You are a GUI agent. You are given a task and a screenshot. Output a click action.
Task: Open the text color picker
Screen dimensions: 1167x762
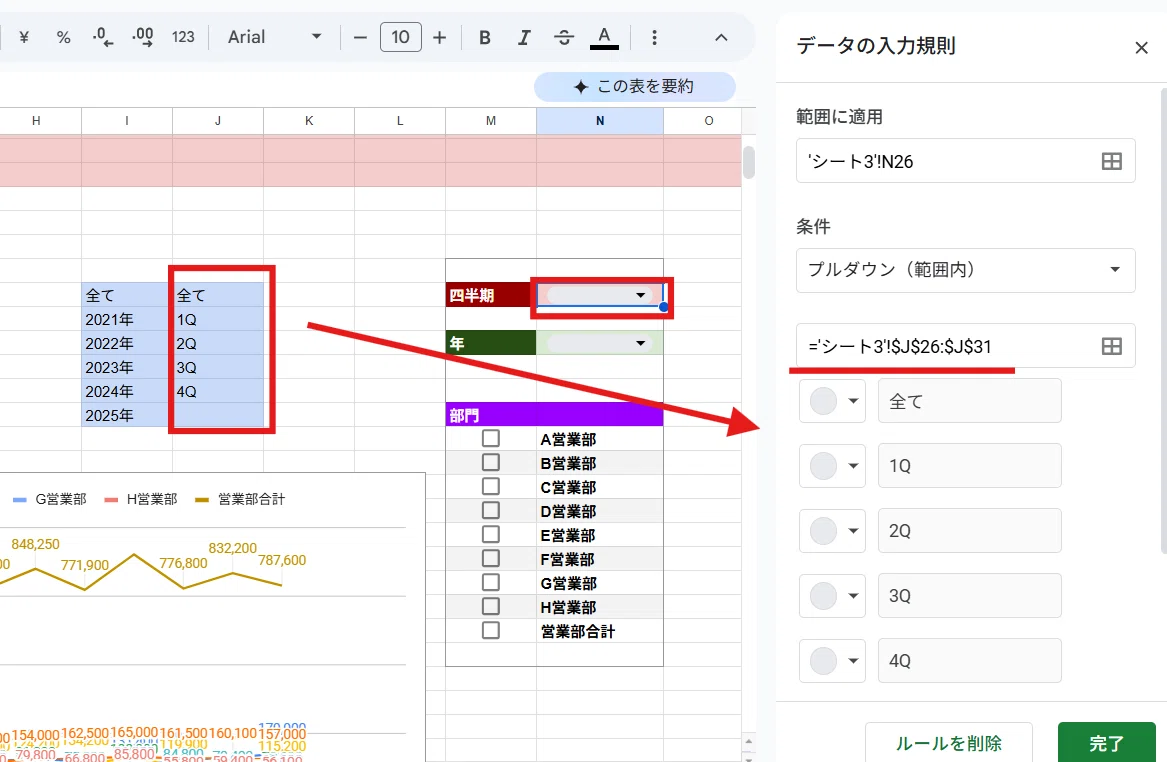[604, 37]
